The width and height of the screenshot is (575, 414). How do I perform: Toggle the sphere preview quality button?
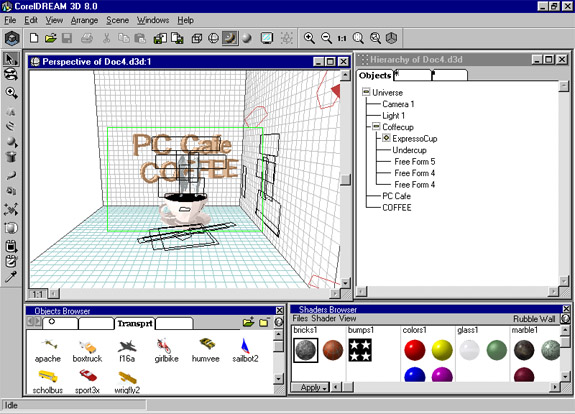click(247, 38)
